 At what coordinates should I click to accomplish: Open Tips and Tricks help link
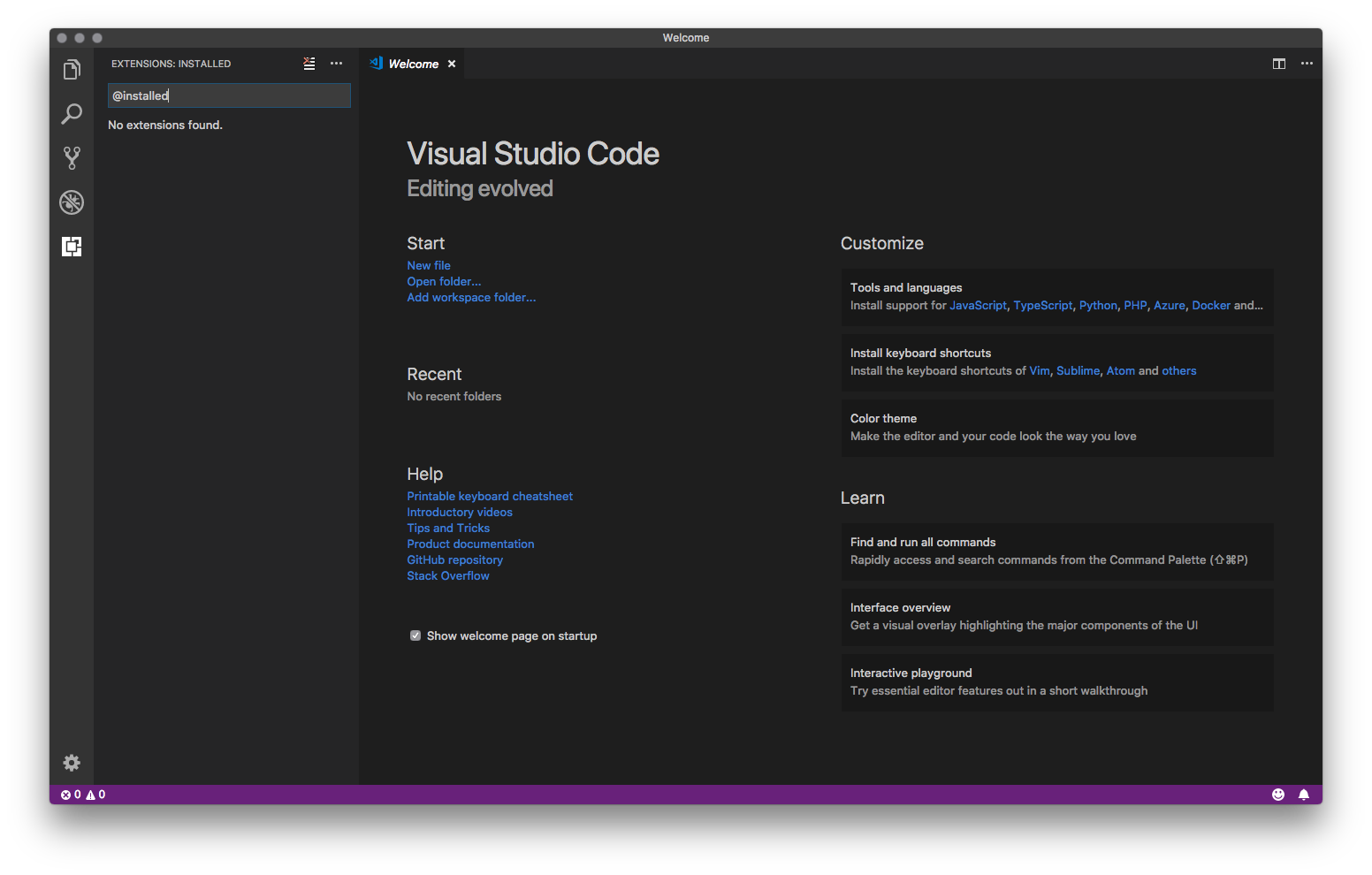click(448, 528)
